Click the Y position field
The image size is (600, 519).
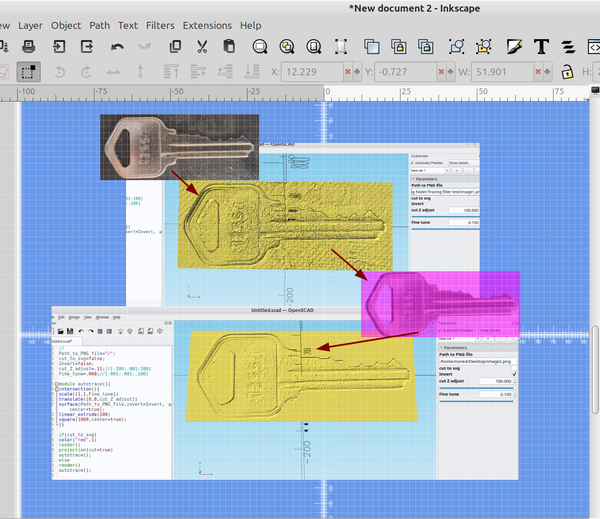[x=405, y=72]
